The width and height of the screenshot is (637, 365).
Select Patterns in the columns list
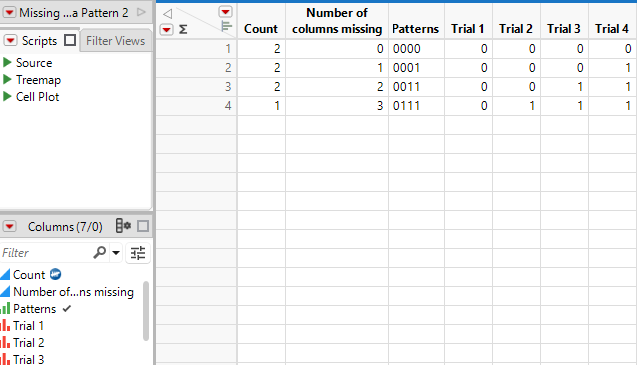35,309
